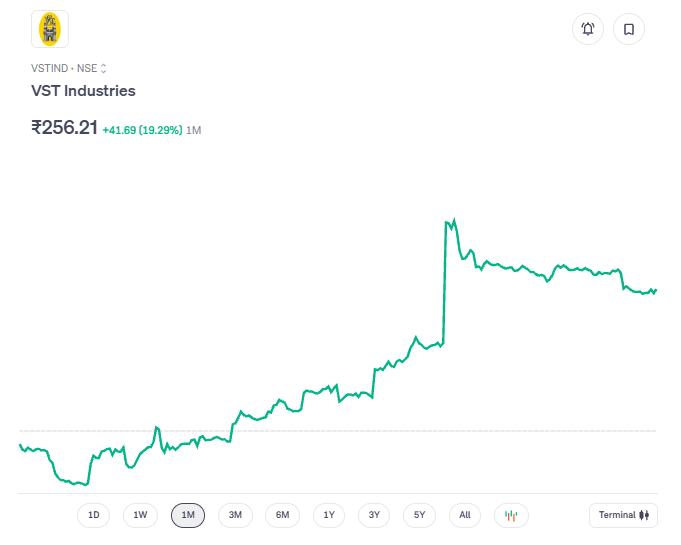The image size is (681, 545).
Task: Switch chart to 3M range
Action: coord(235,515)
